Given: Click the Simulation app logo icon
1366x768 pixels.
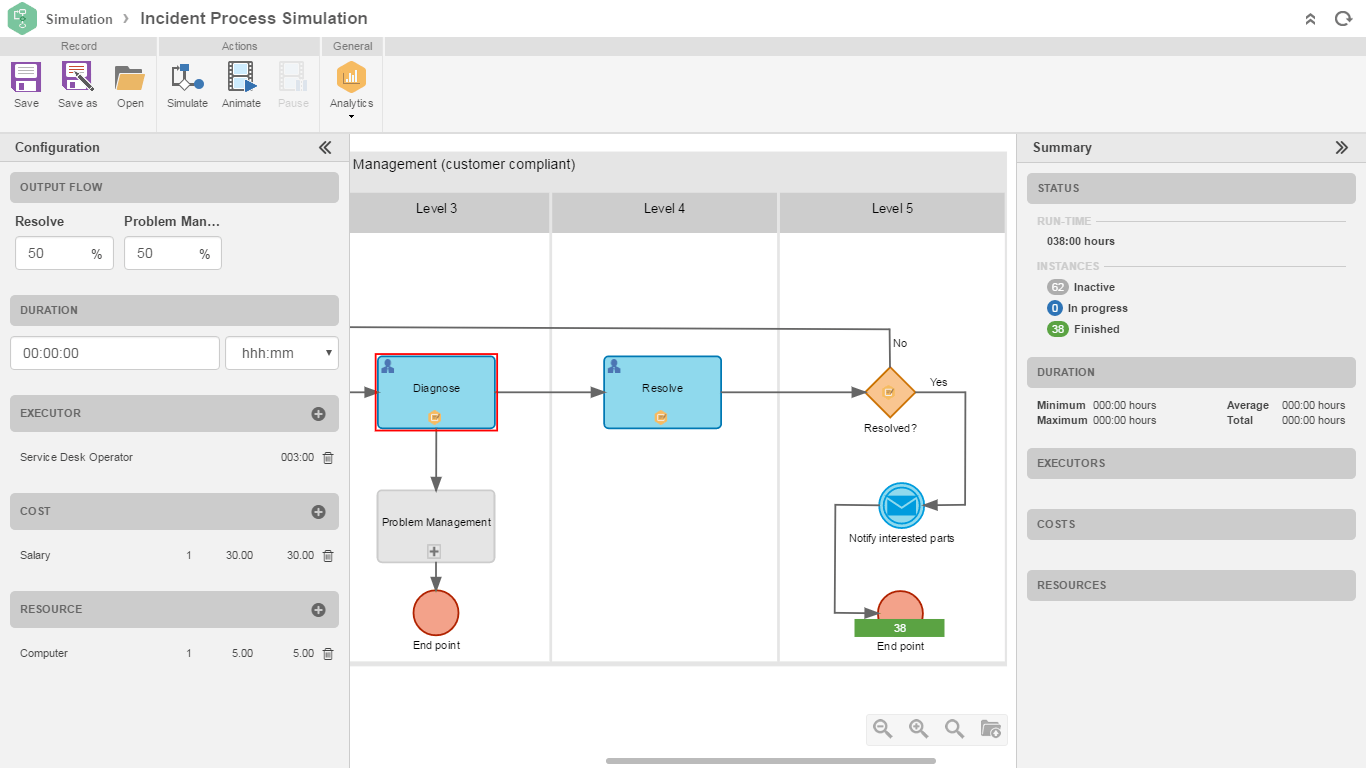Looking at the screenshot, I should [x=22, y=19].
